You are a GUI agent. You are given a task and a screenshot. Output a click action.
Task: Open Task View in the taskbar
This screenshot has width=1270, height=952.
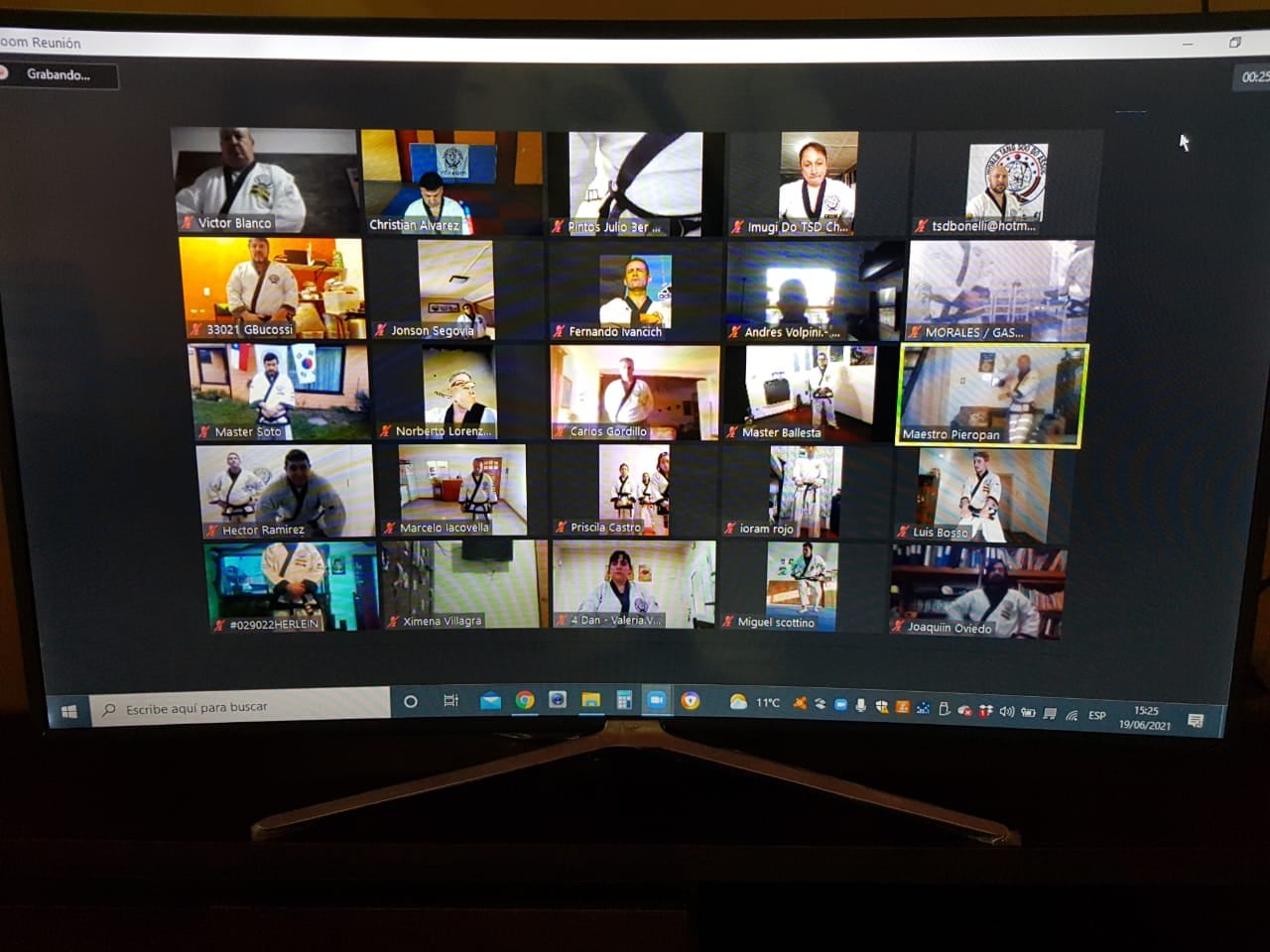point(450,701)
